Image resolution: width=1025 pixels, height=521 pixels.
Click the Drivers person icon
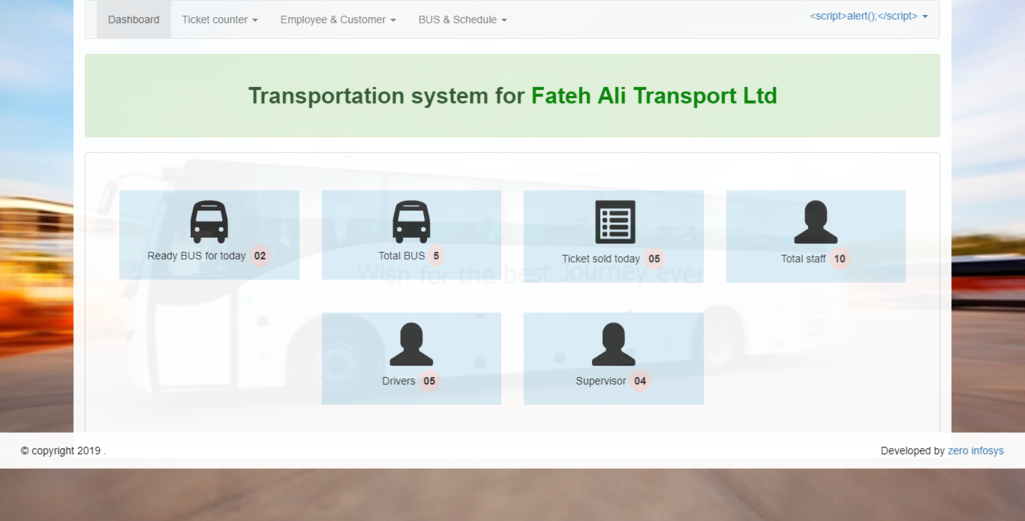click(x=411, y=345)
